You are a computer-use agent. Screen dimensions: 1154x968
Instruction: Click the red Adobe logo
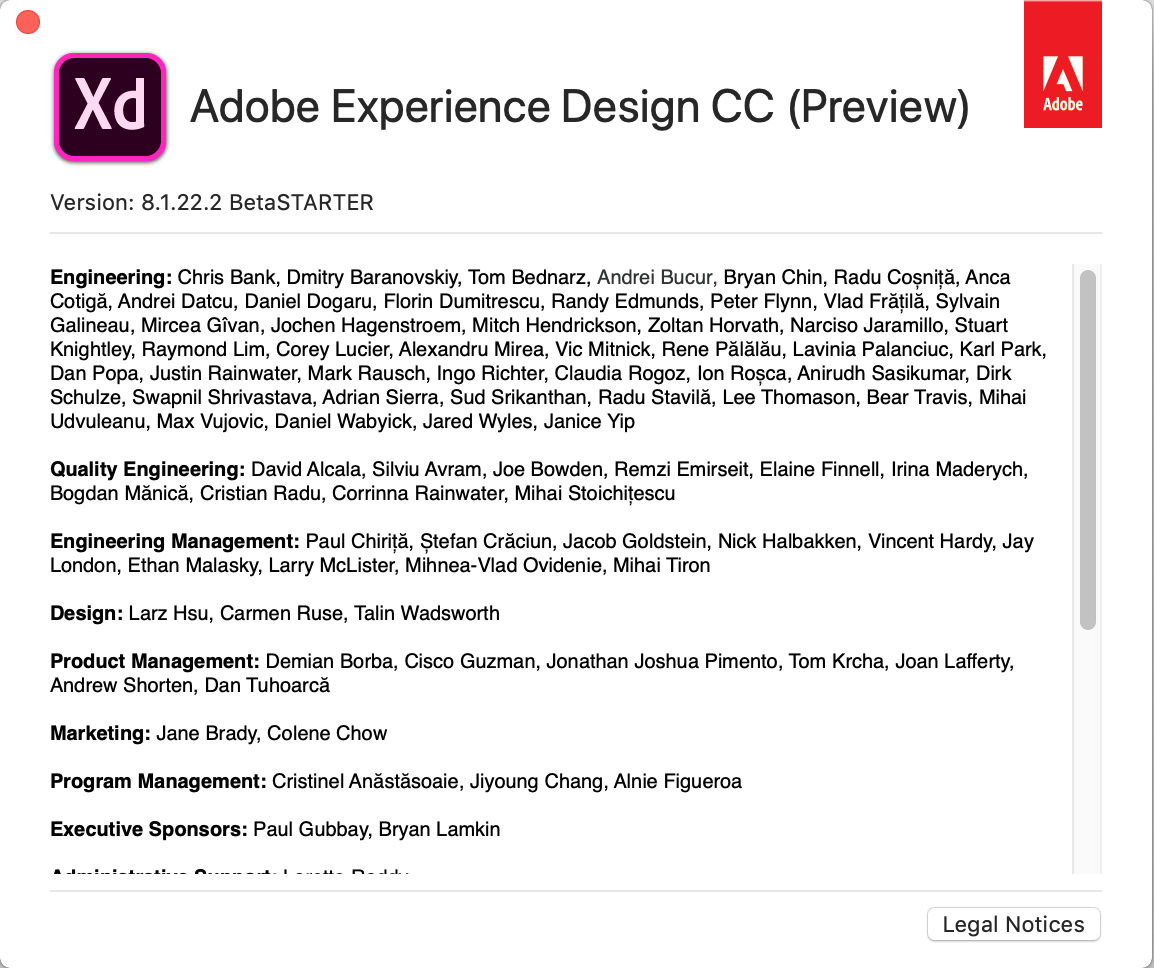point(1062,64)
